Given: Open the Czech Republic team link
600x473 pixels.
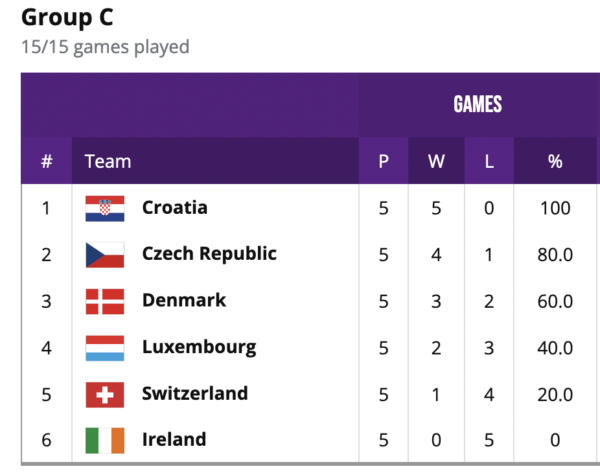Looking at the screenshot, I should [x=209, y=254].
